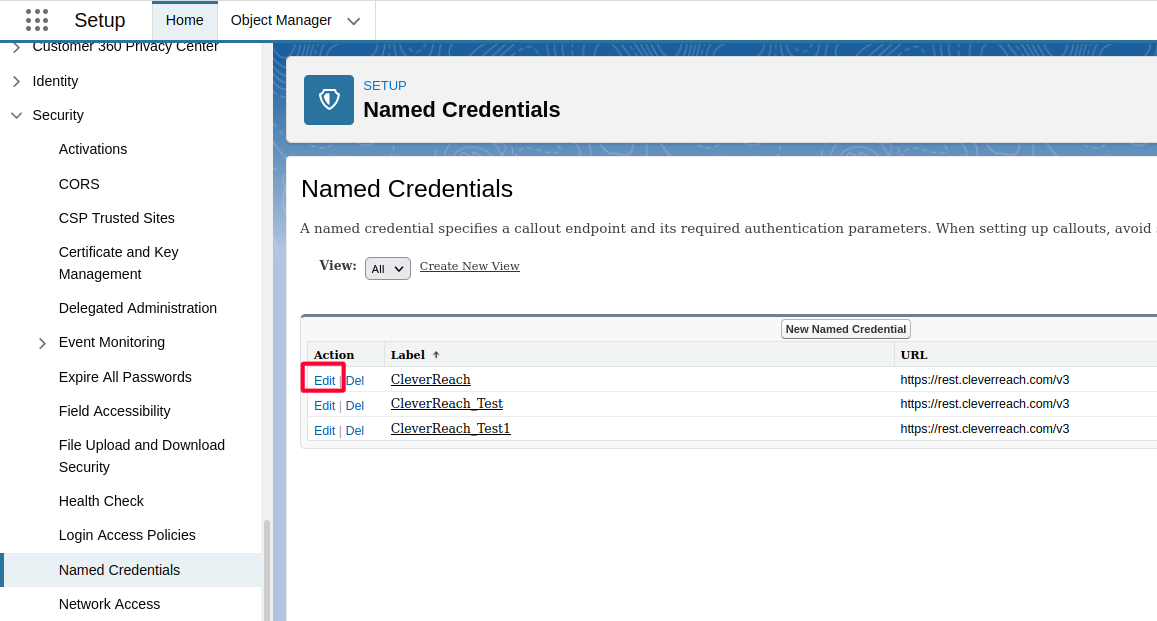Open Health Check
Screen dimensions: 1157x621
[x=101, y=501]
